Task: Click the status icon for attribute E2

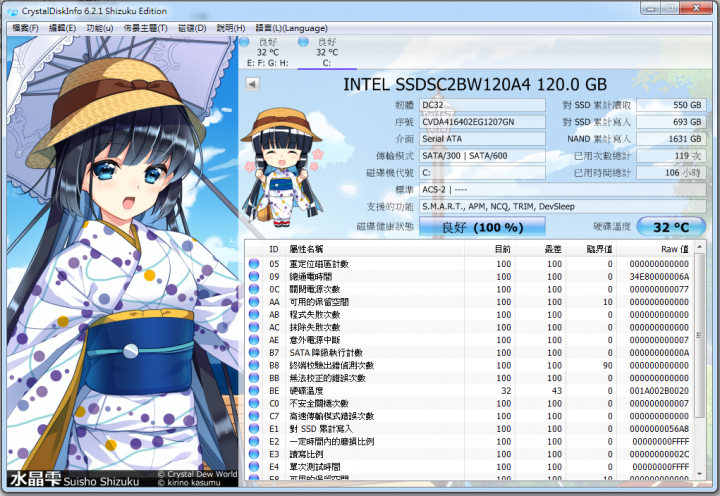Action: 254,441
